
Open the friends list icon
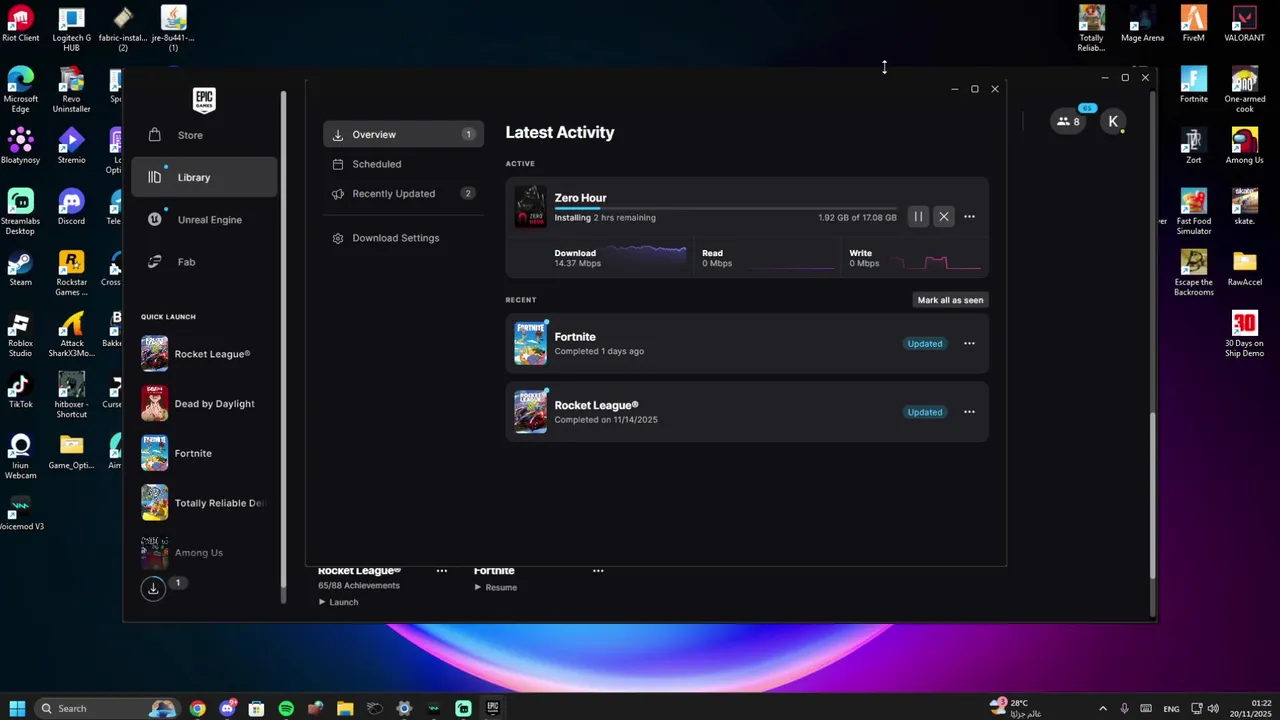click(1069, 121)
